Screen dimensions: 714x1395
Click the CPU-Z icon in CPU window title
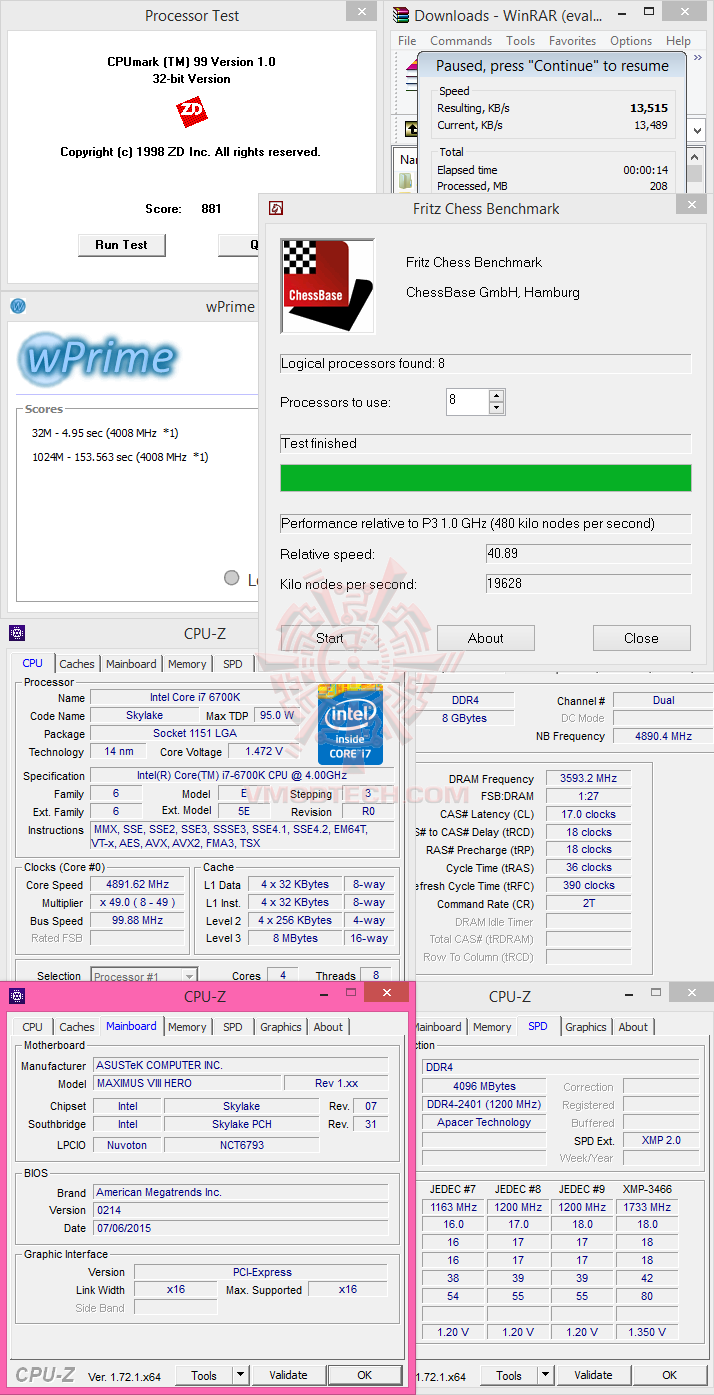(16, 632)
